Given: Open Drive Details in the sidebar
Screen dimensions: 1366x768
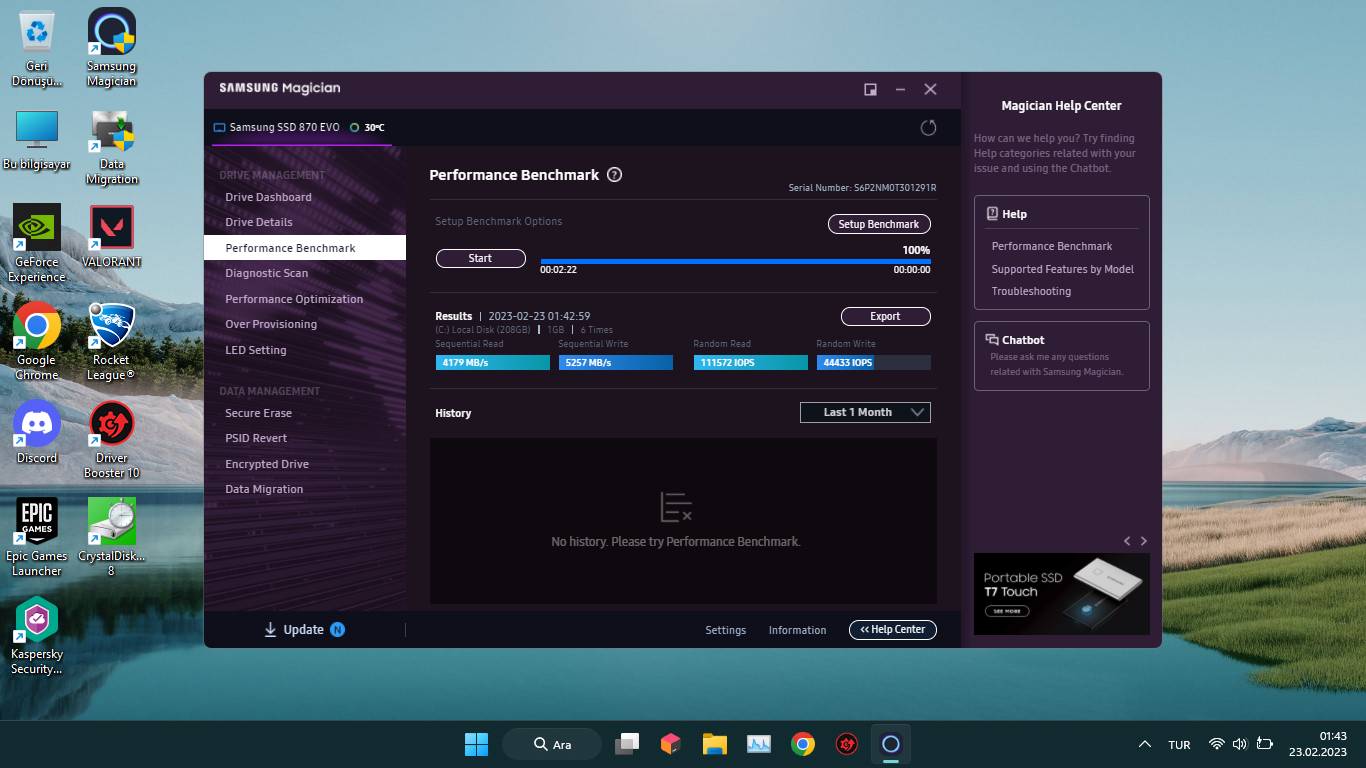Looking at the screenshot, I should point(305,222).
